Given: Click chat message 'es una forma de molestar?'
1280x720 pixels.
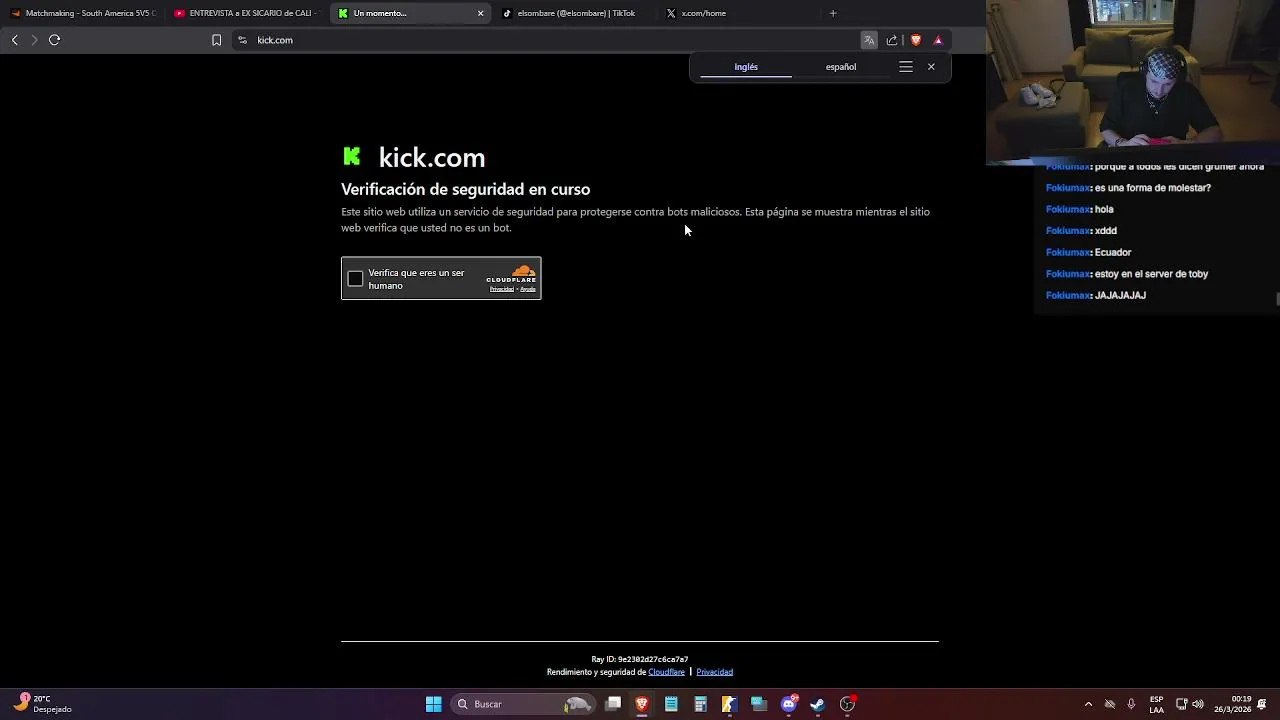Looking at the screenshot, I should coord(1153,188).
